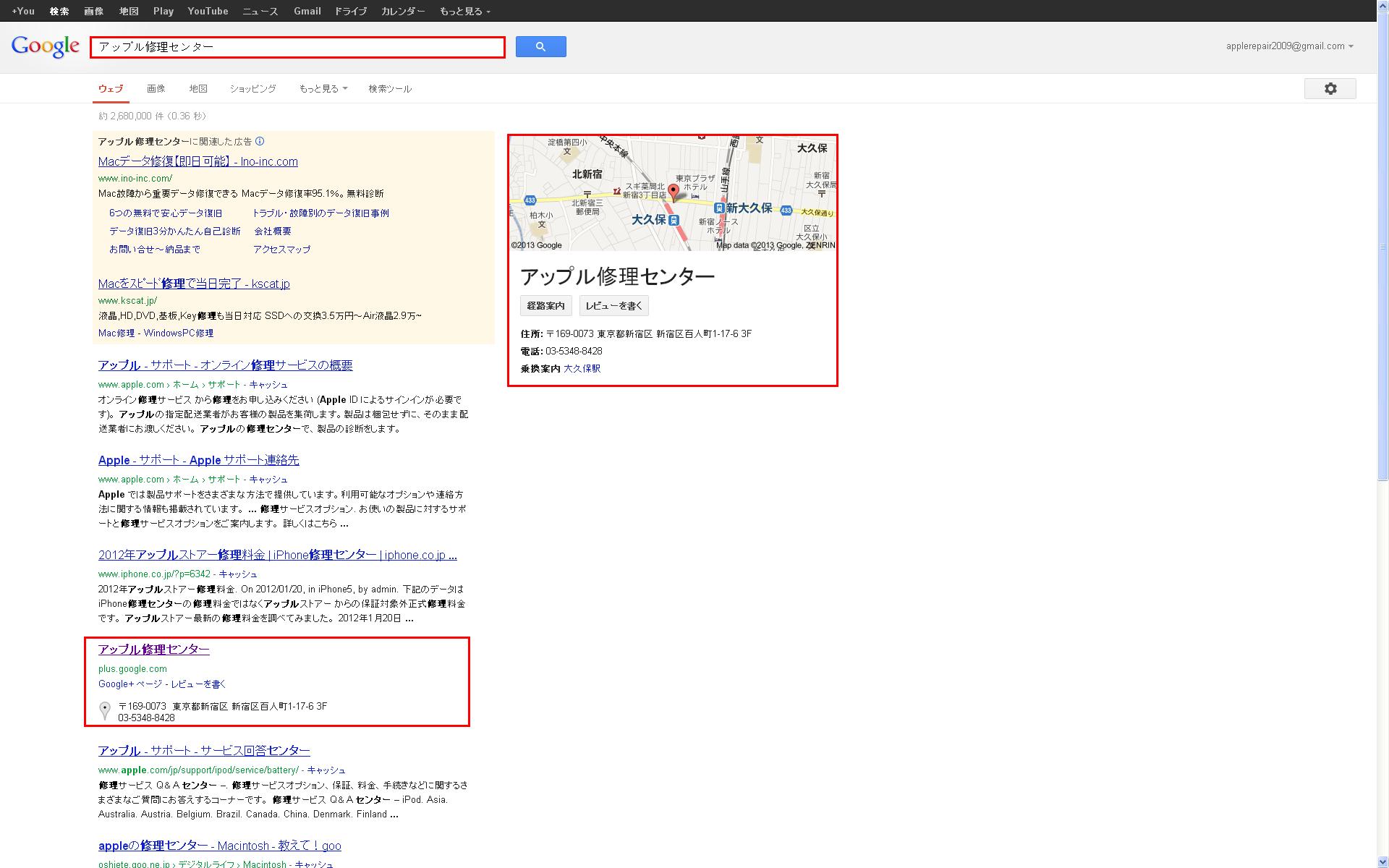Open sitelink データ復旧3分かんたん自己診断
The image size is (1389, 868).
(175, 231)
